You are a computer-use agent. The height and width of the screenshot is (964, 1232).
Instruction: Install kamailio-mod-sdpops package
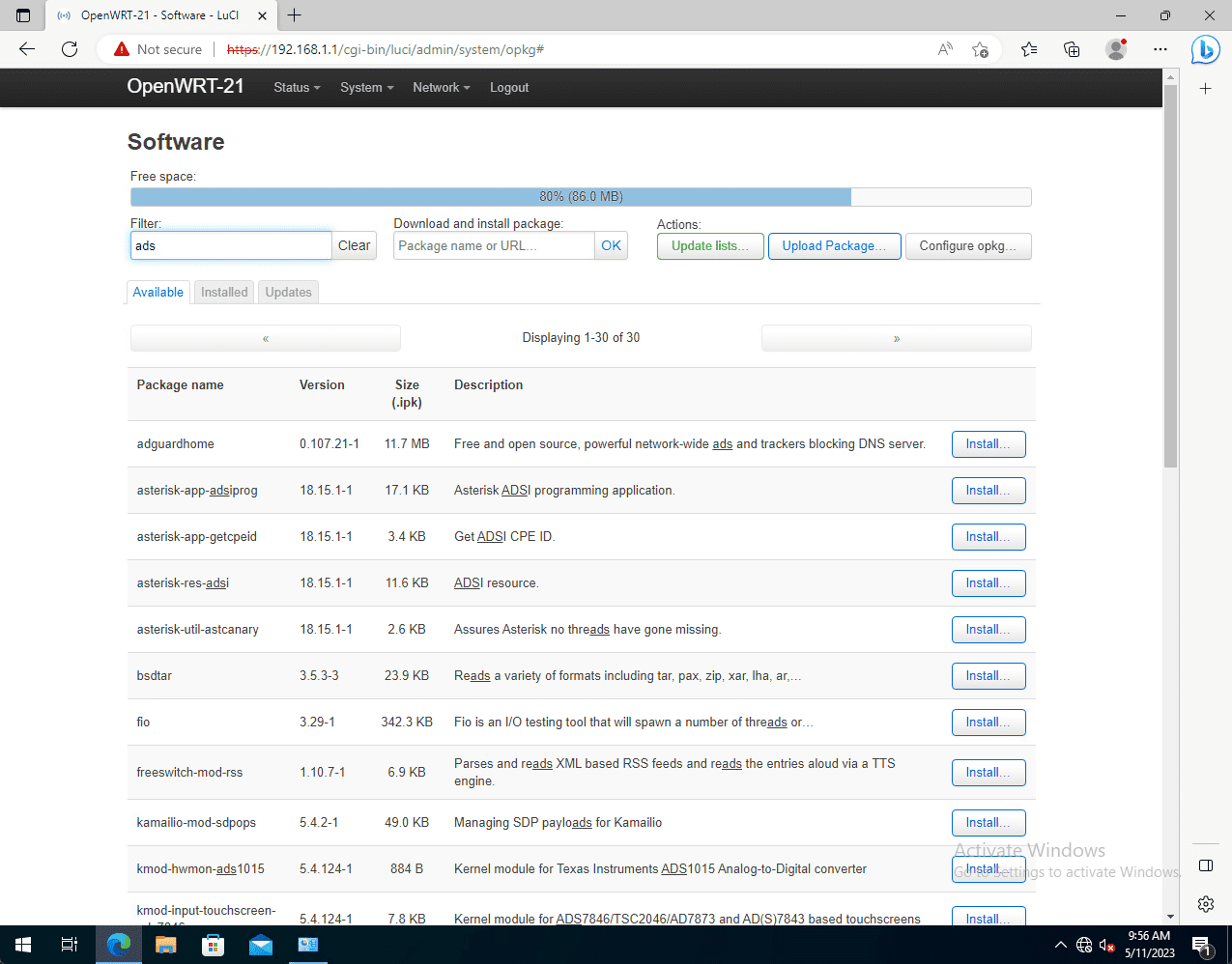point(988,823)
